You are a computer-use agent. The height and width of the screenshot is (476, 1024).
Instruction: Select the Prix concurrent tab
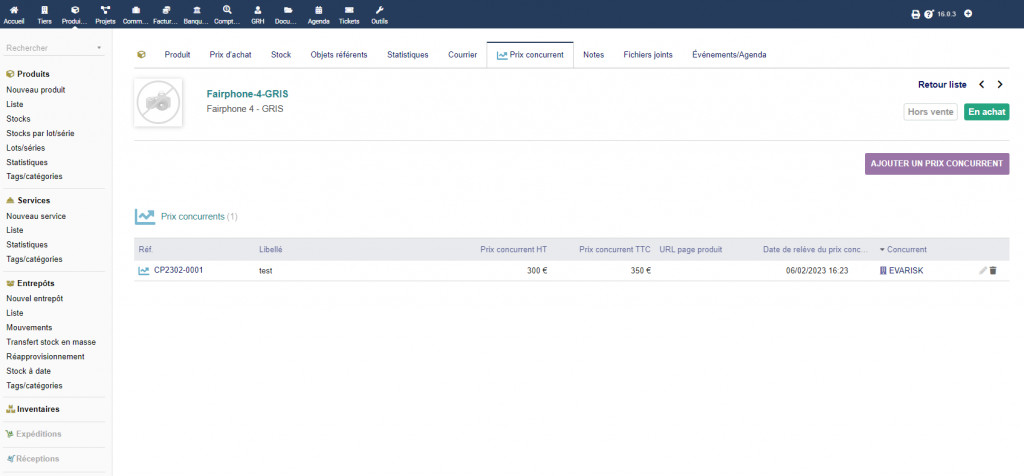tap(530, 55)
